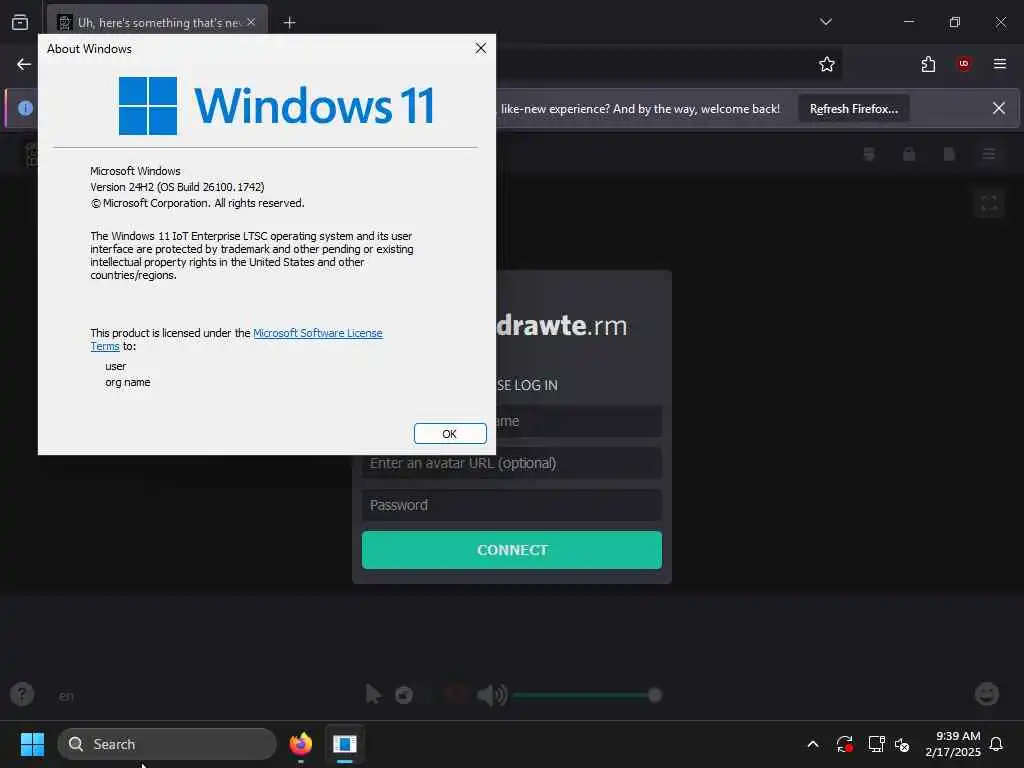Click the CONNECT button
Image resolution: width=1024 pixels, height=768 pixels.
pos(511,550)
